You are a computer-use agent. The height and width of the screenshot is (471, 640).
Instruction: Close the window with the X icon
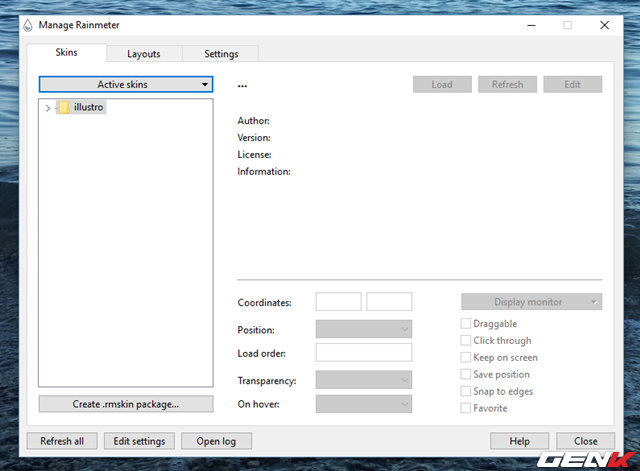tap(604, 25)
